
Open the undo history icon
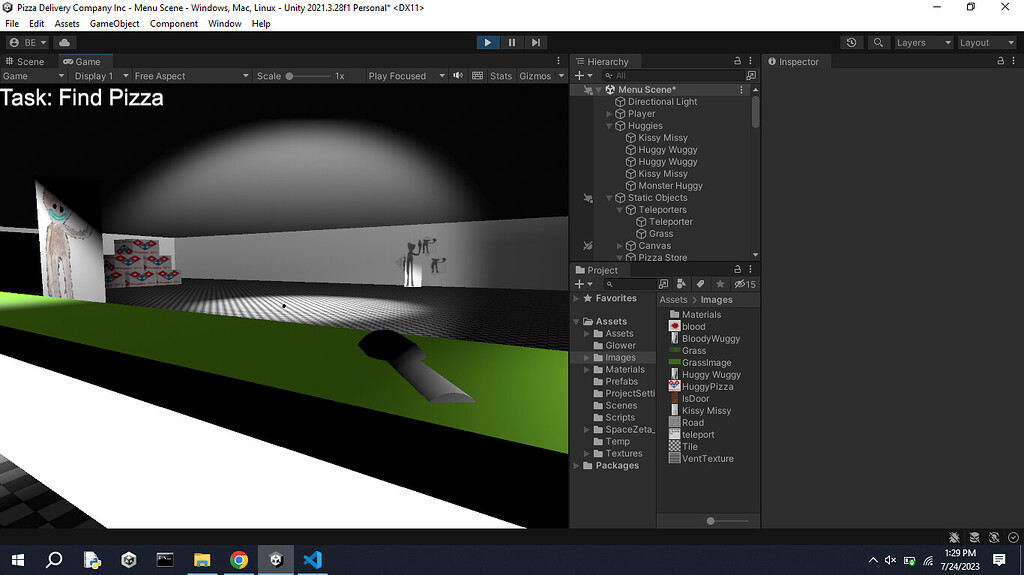pos(851,42)
